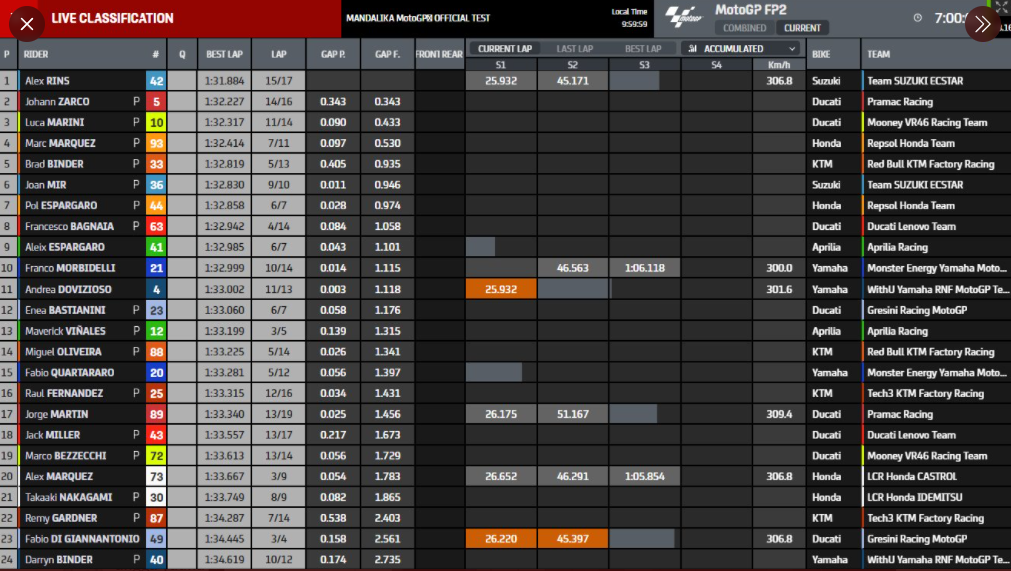Select rider name Johann ZARCO
Viewport: 1011px width, 571px height.
tap(57, 101)
